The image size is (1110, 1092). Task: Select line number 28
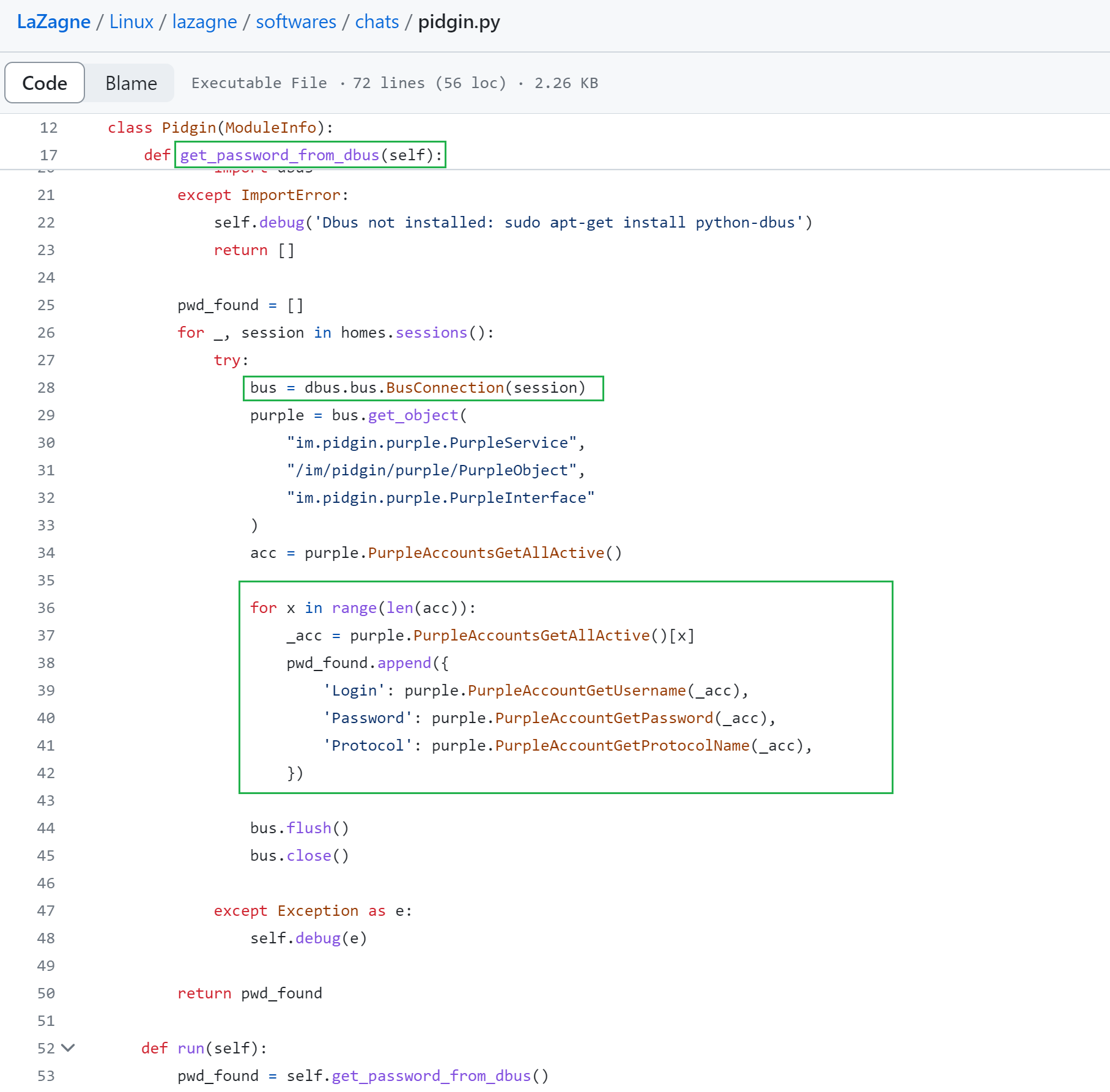coord(46,388)
